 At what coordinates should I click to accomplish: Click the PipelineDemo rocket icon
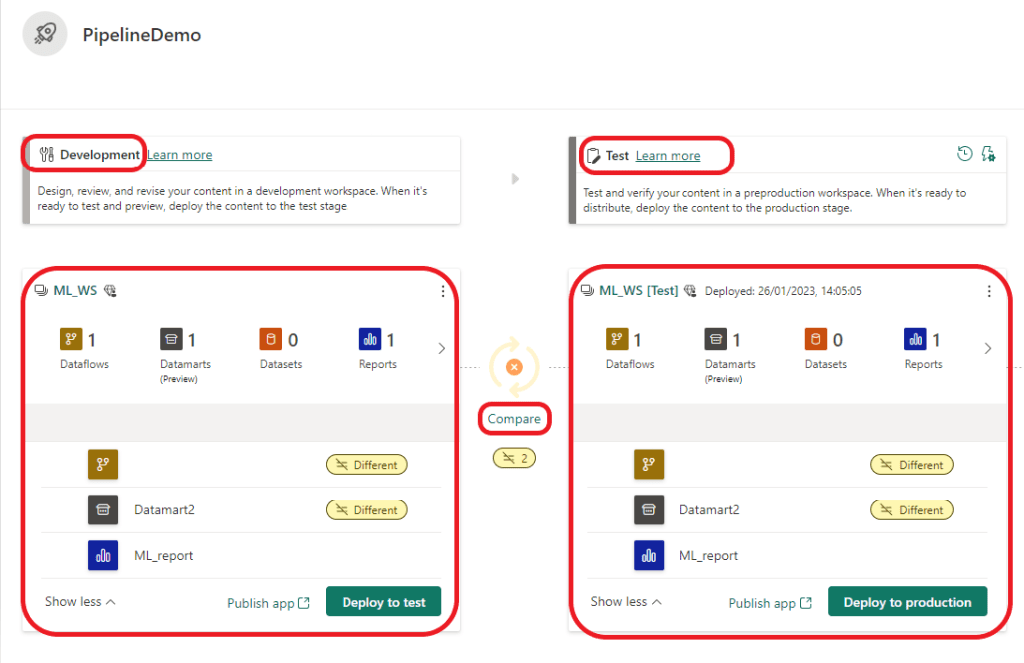(45, 35)
